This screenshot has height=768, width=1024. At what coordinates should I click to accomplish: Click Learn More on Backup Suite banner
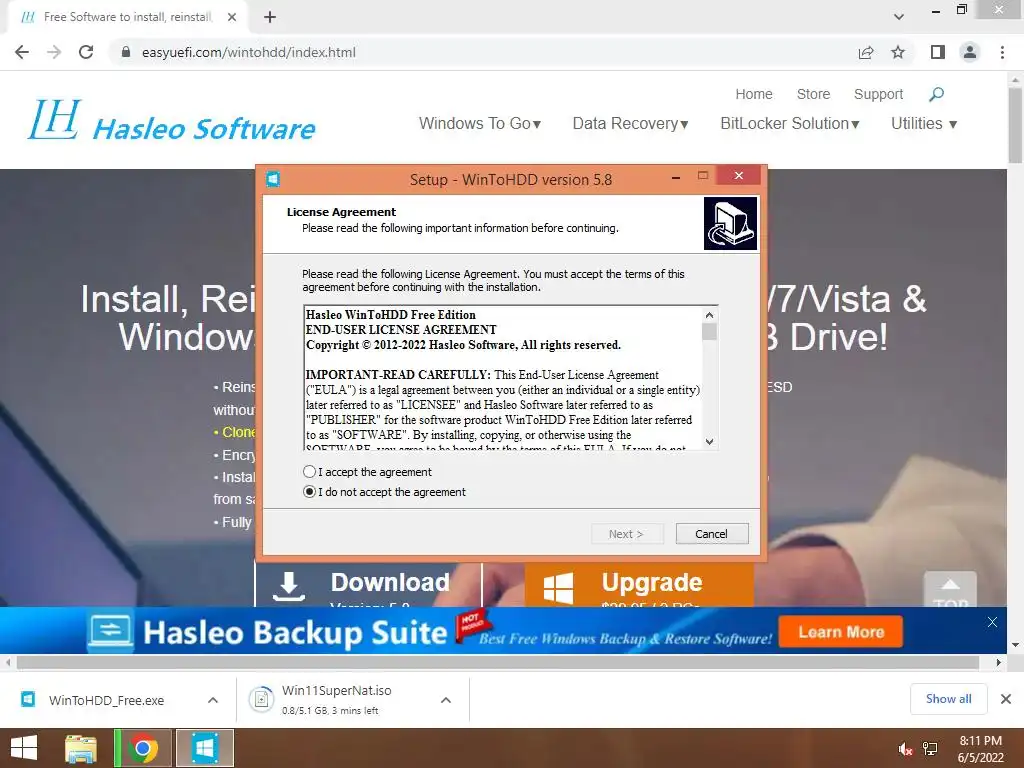pyautogui.click(x=840, y=632)
